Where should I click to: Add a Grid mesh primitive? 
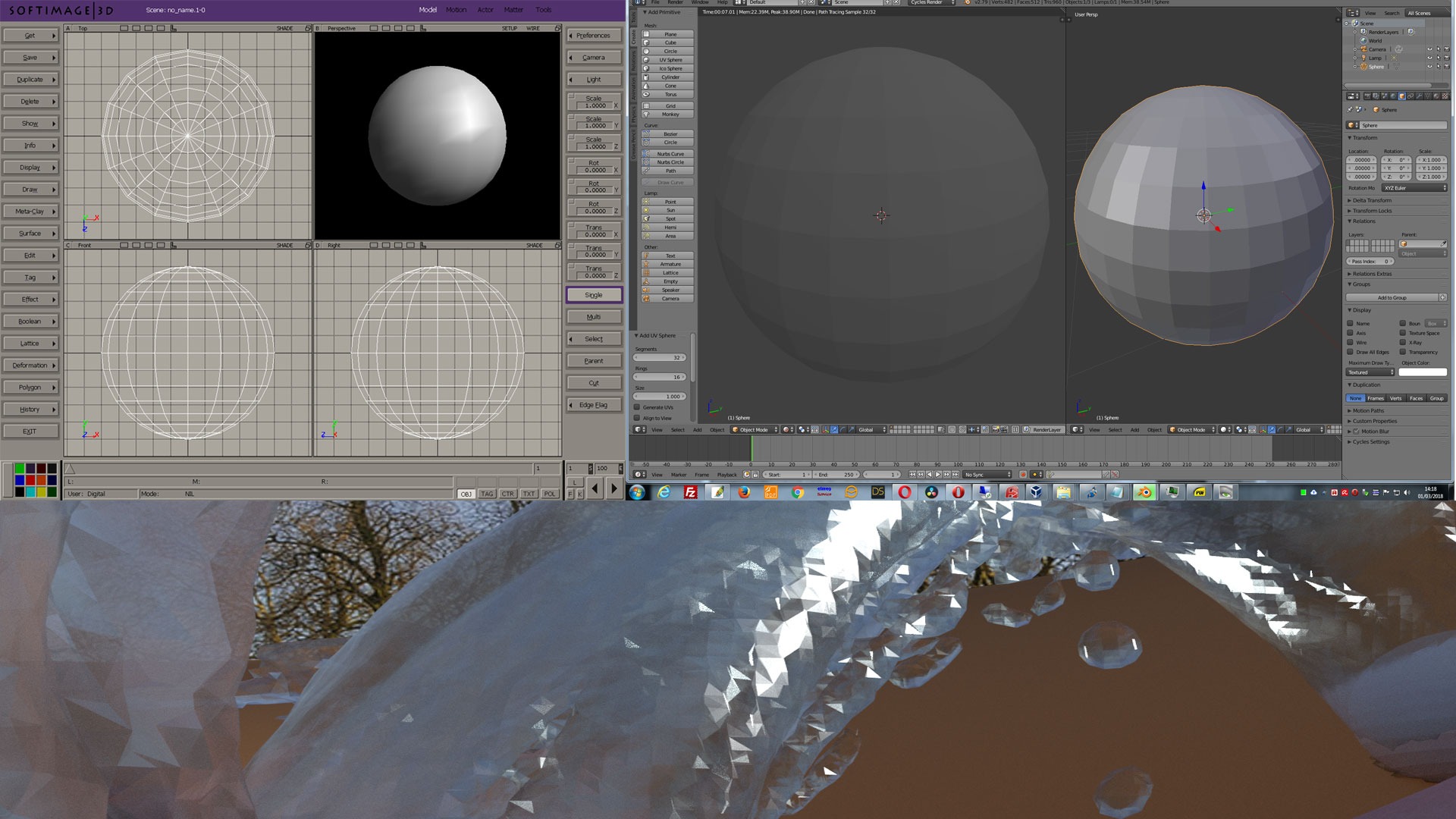pos(668,106)
